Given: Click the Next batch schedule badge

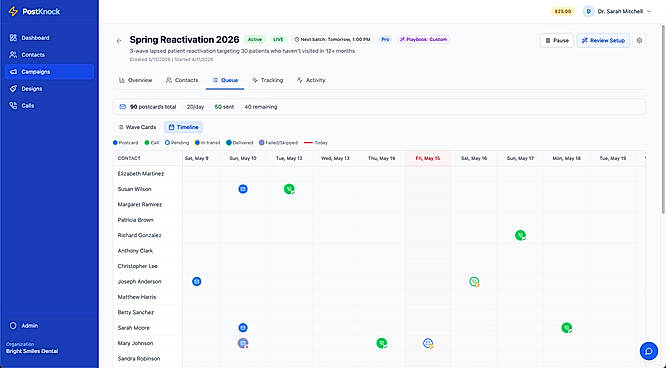Looking at the screenshot, I should 332,40.
